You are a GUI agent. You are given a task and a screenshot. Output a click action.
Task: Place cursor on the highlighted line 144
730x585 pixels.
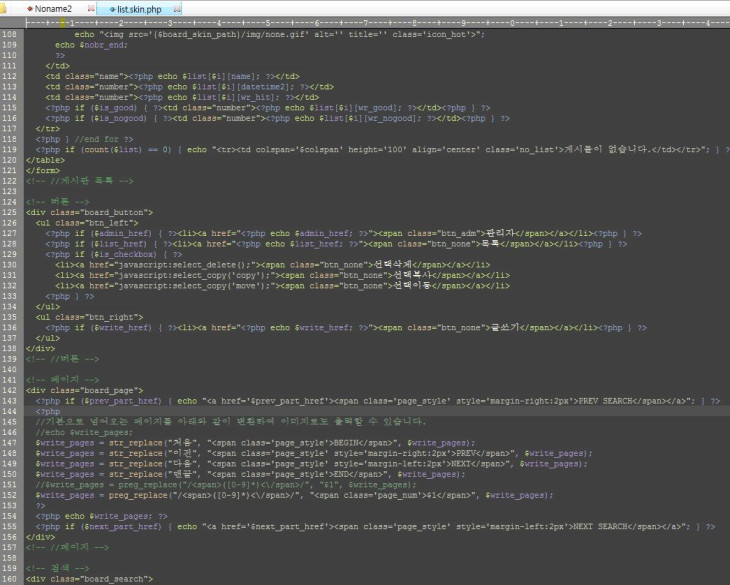pyautogui.click(x=300, y=411)
